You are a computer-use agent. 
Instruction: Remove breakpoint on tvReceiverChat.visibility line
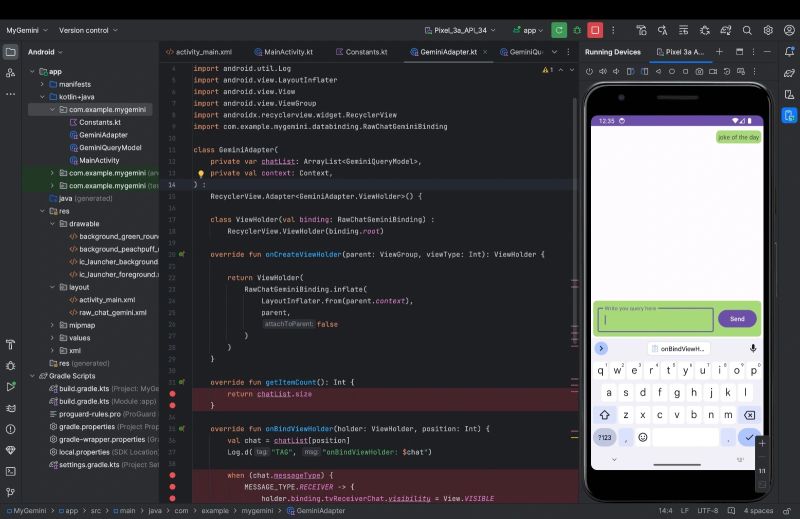pyautogui.click(x=172, y=499)
